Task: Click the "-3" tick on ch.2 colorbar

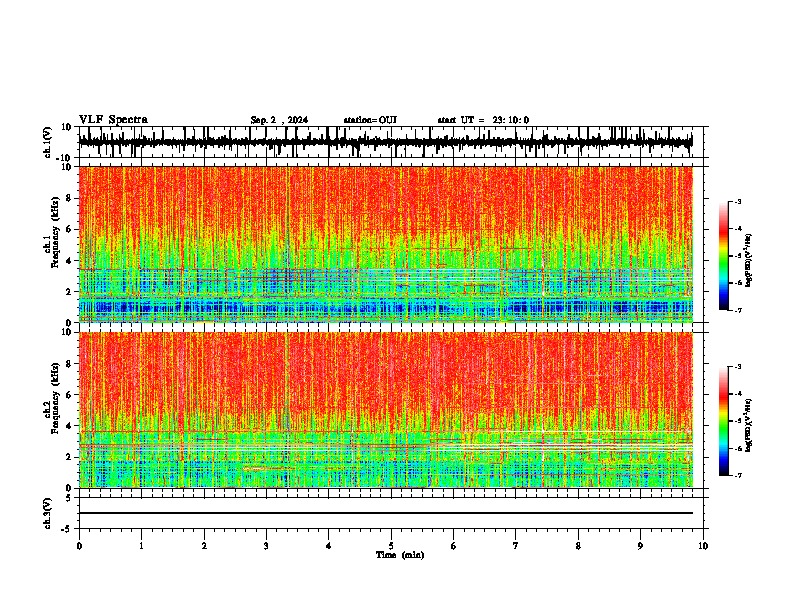Action: click(x=737, y=367)
